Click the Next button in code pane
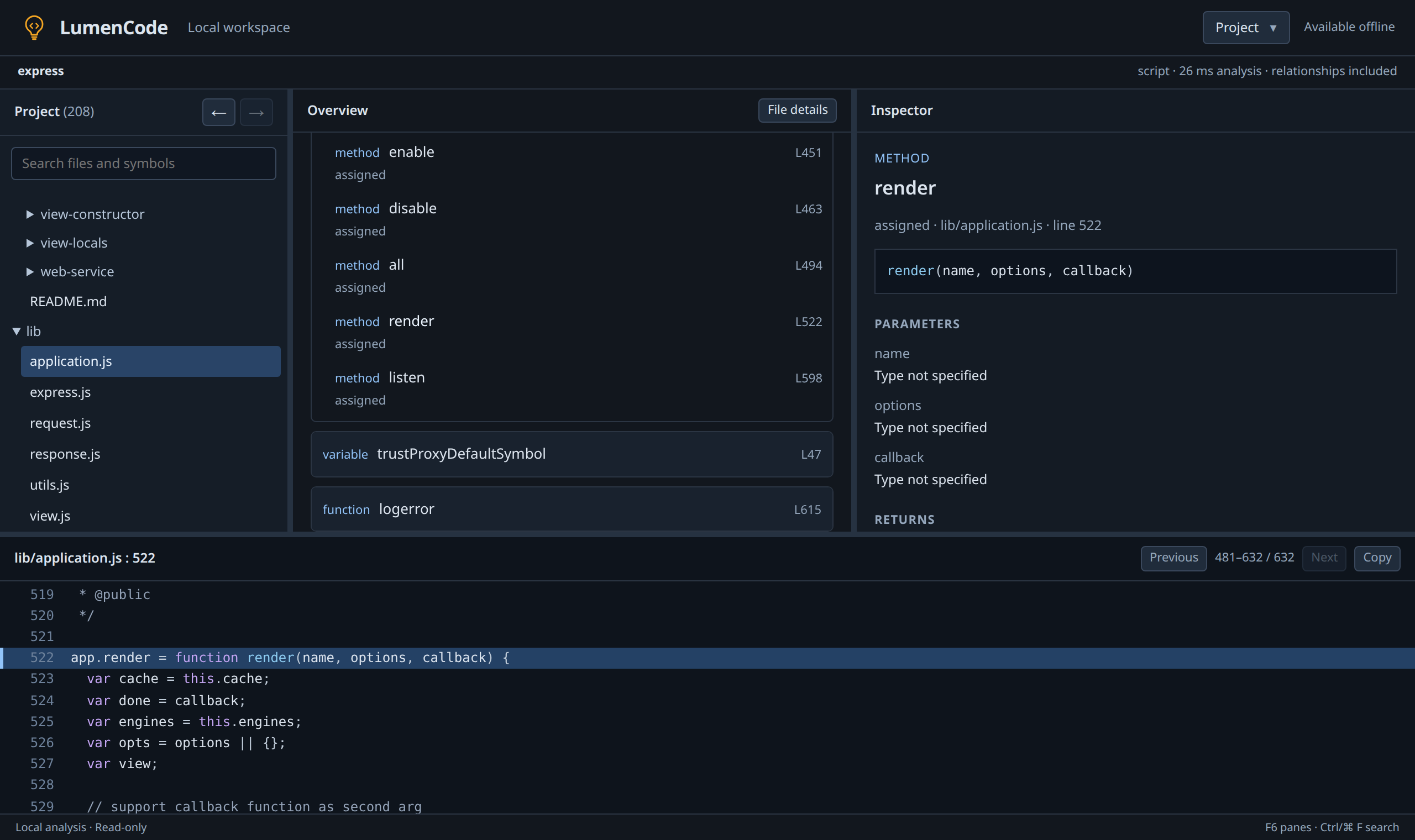This screenshot has width=1415, height=840. coord(1324,558)
